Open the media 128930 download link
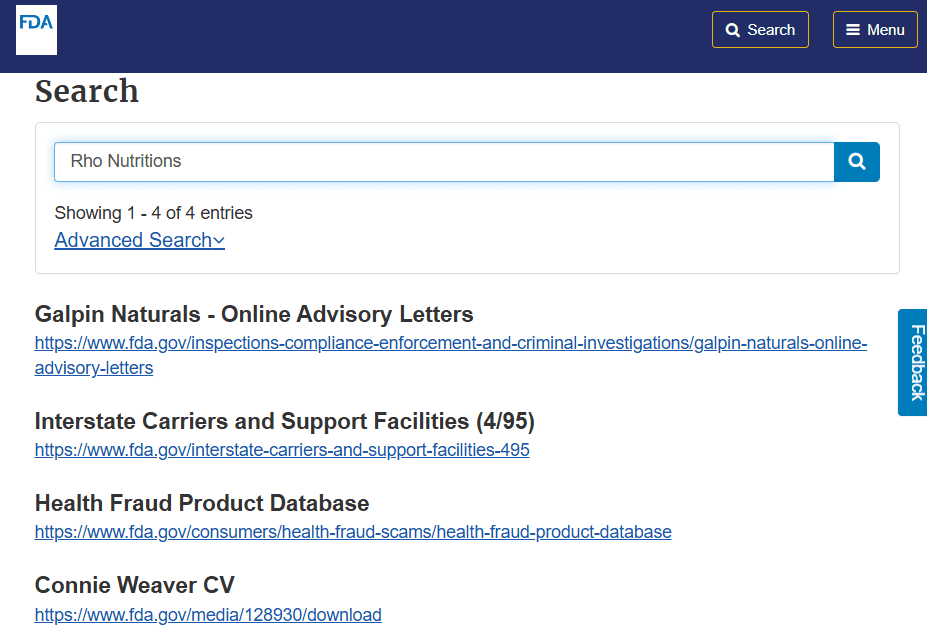The height and width of the screenshot is (625, 927). coord(208,614)
